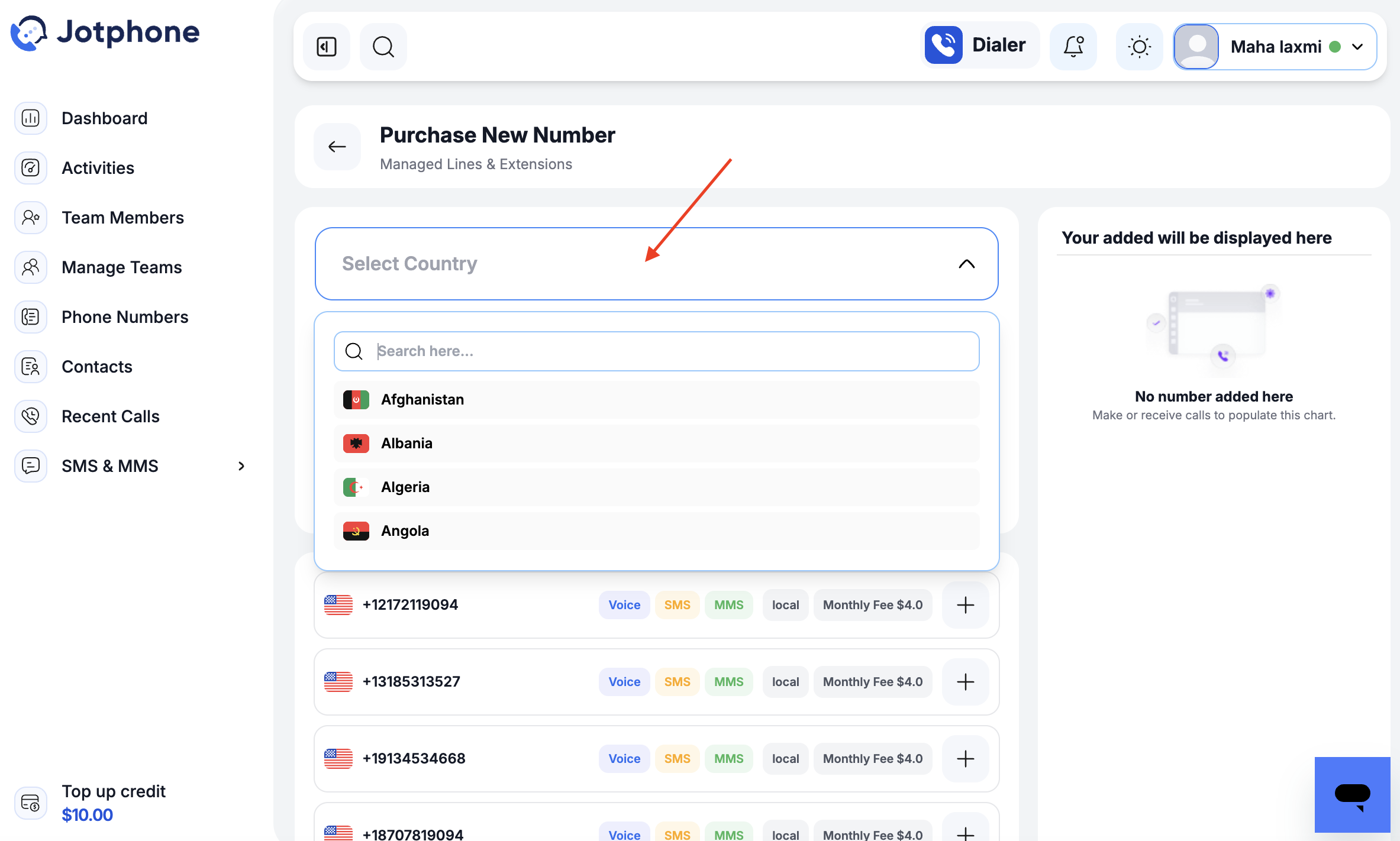Open Team Members section
Screen dimensions: 1400x841
pyautogui.click(x=122, y=218)
